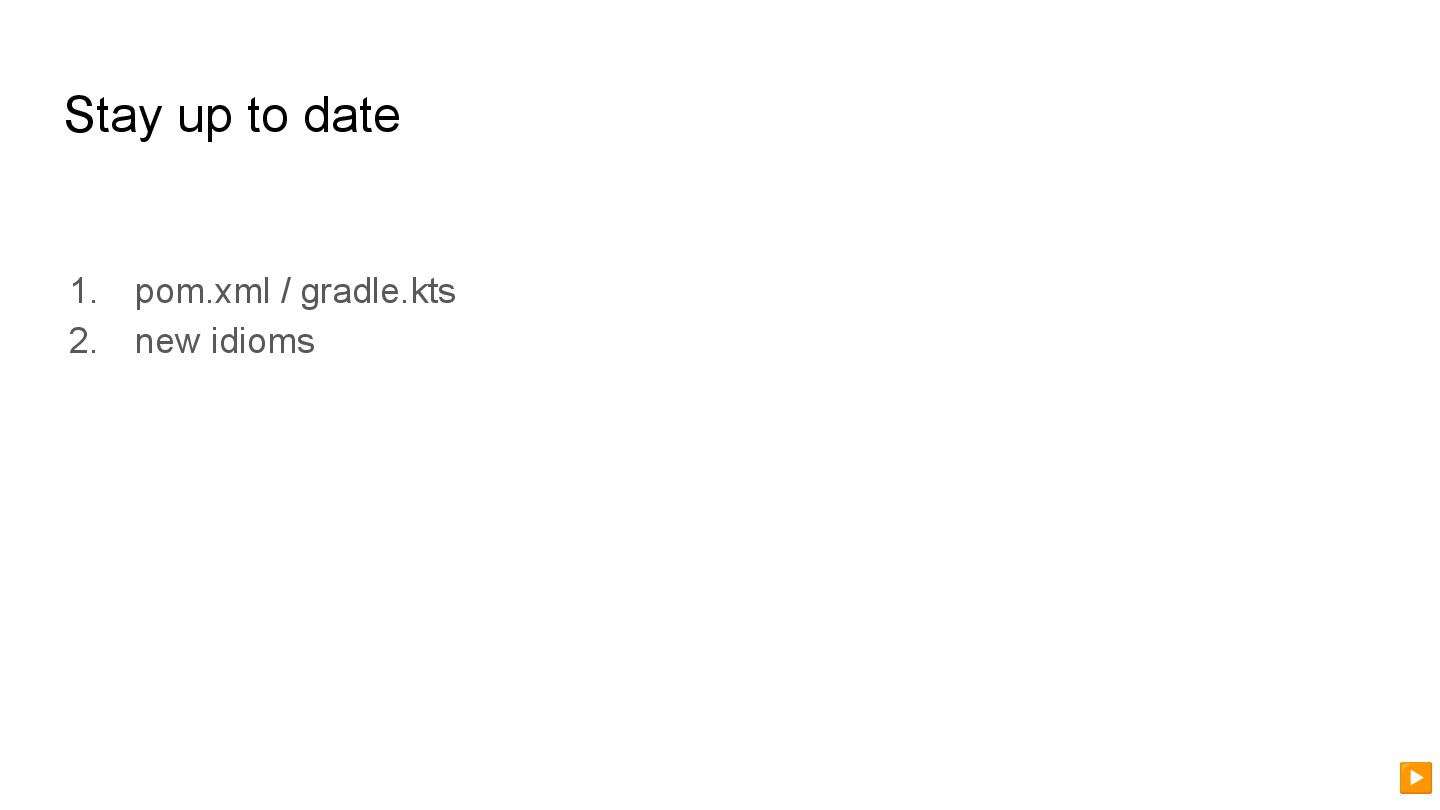
Task: Select the "Stay up to date" heading
Action: tap(232, 115)
